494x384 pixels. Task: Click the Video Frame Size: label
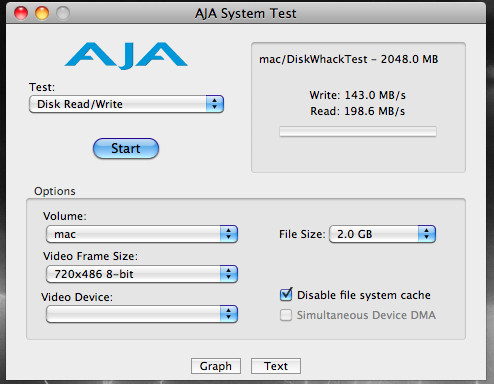coord(90,256)
